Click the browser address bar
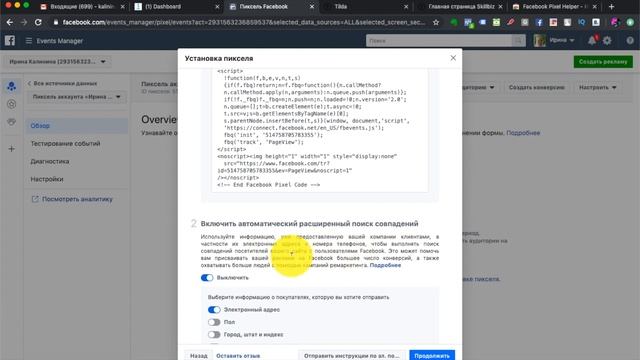Image resolution: width=640 pixels, height=360 pixels. [243, 22]
